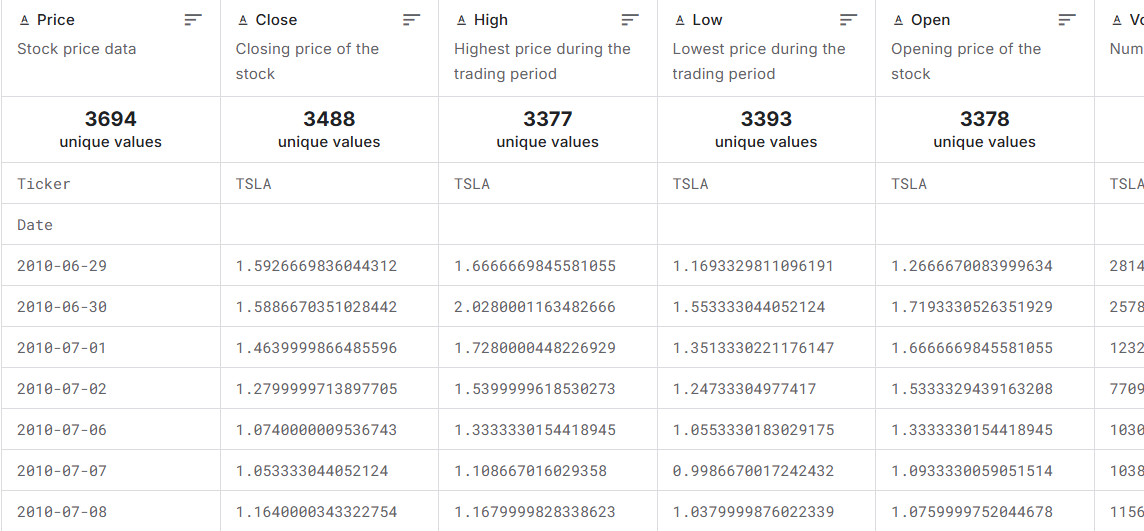Select the Ticker row label cell

(x=111, y=183)
